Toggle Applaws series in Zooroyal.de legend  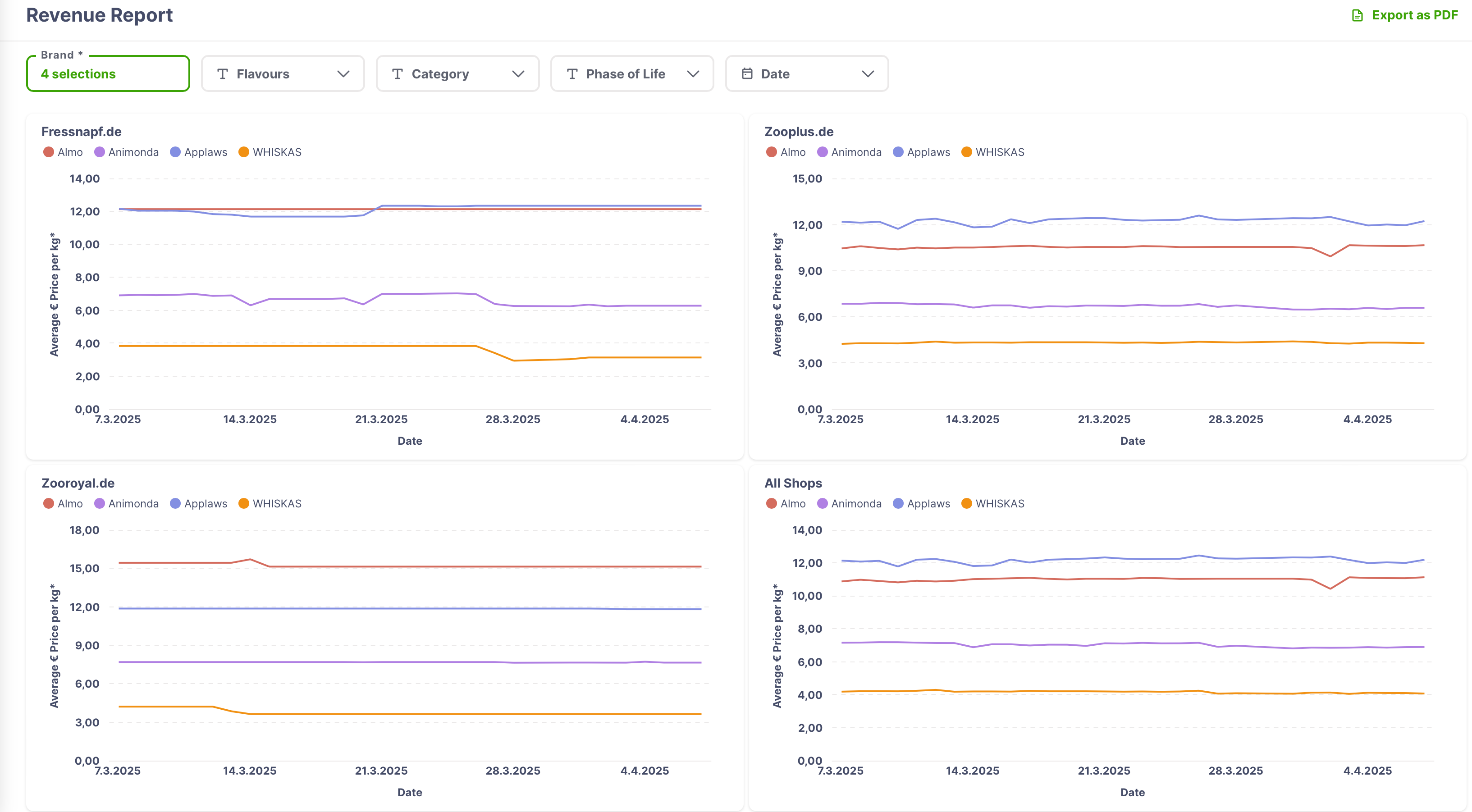(x=205, y=503)
